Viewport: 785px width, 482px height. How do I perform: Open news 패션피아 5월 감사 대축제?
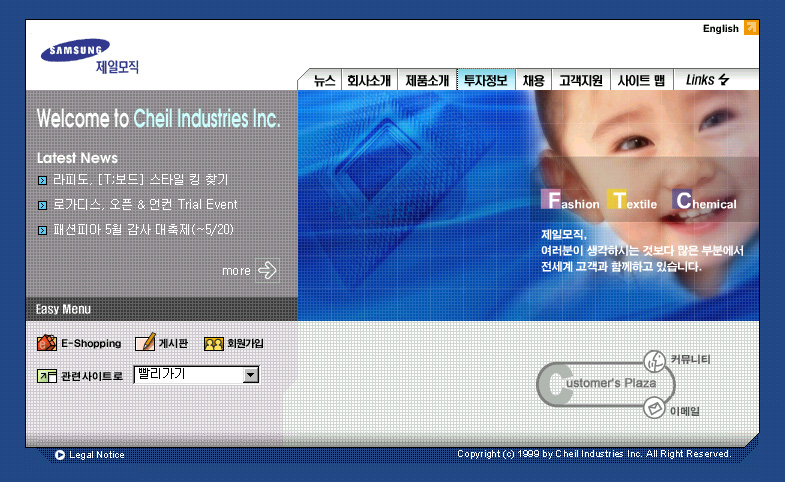(x=144, y=230)
